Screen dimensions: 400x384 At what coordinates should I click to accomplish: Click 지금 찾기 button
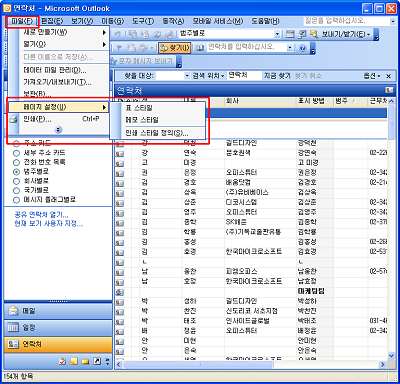coord(277,76)
